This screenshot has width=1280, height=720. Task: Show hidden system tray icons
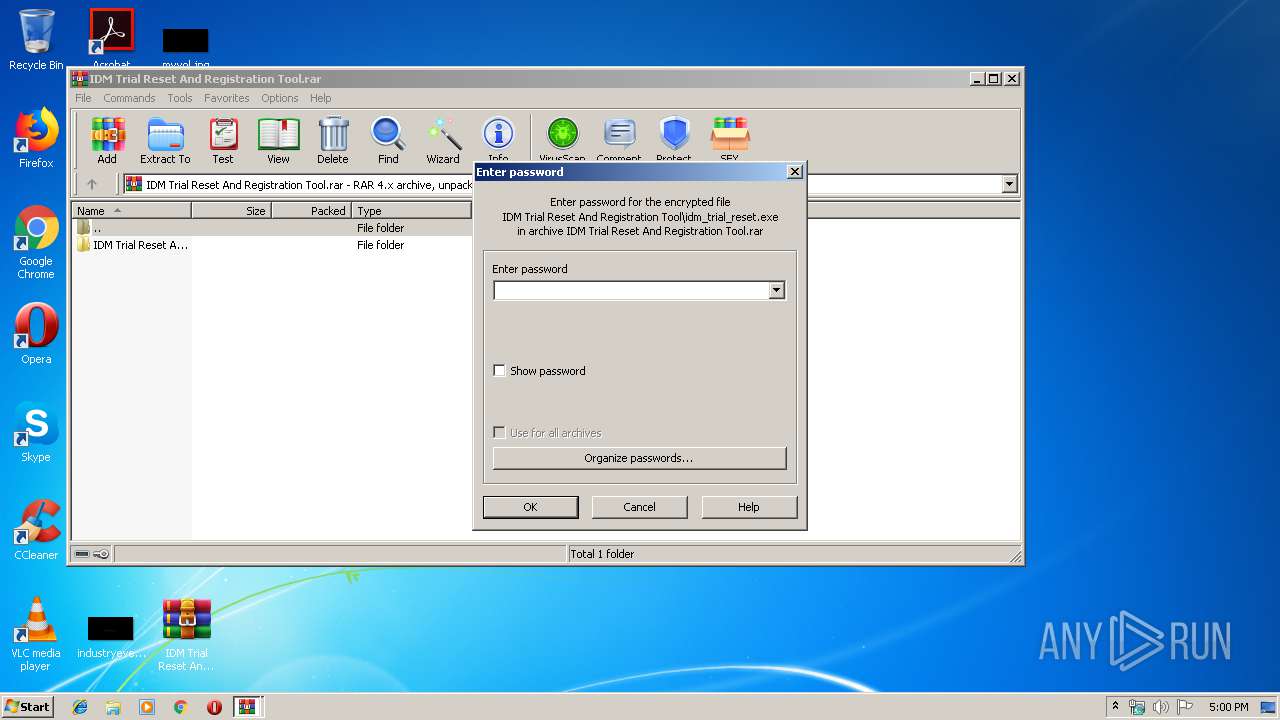pos(1115,707)
